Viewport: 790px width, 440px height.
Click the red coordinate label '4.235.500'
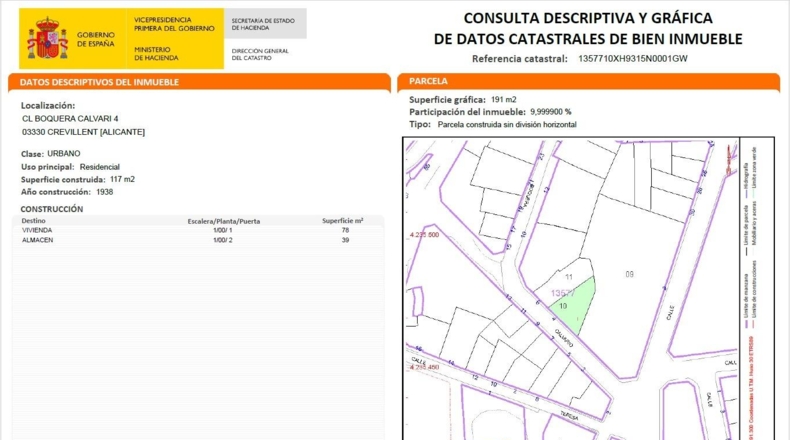tap(424, 235)
